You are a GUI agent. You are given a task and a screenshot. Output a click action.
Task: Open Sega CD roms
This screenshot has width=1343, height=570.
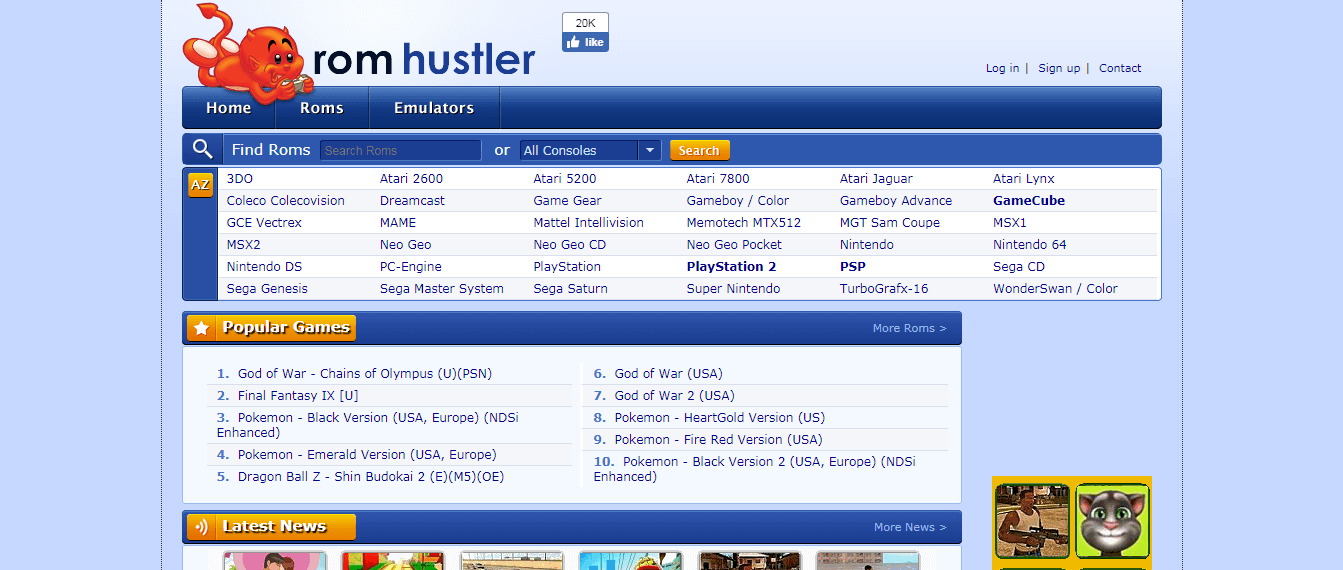coord(1019,267)
